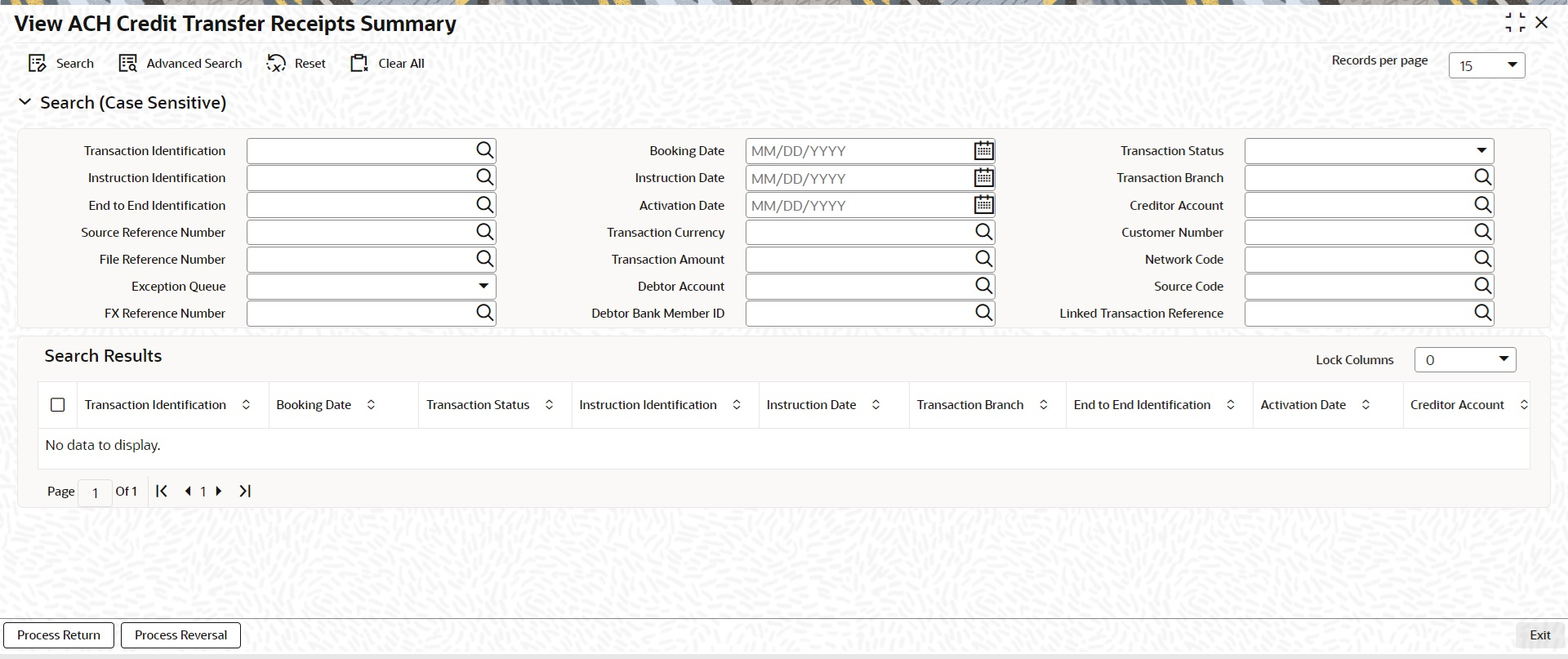Sort by Transaction Status column
Screen dimensions: 1568x659
click(550, 405)
